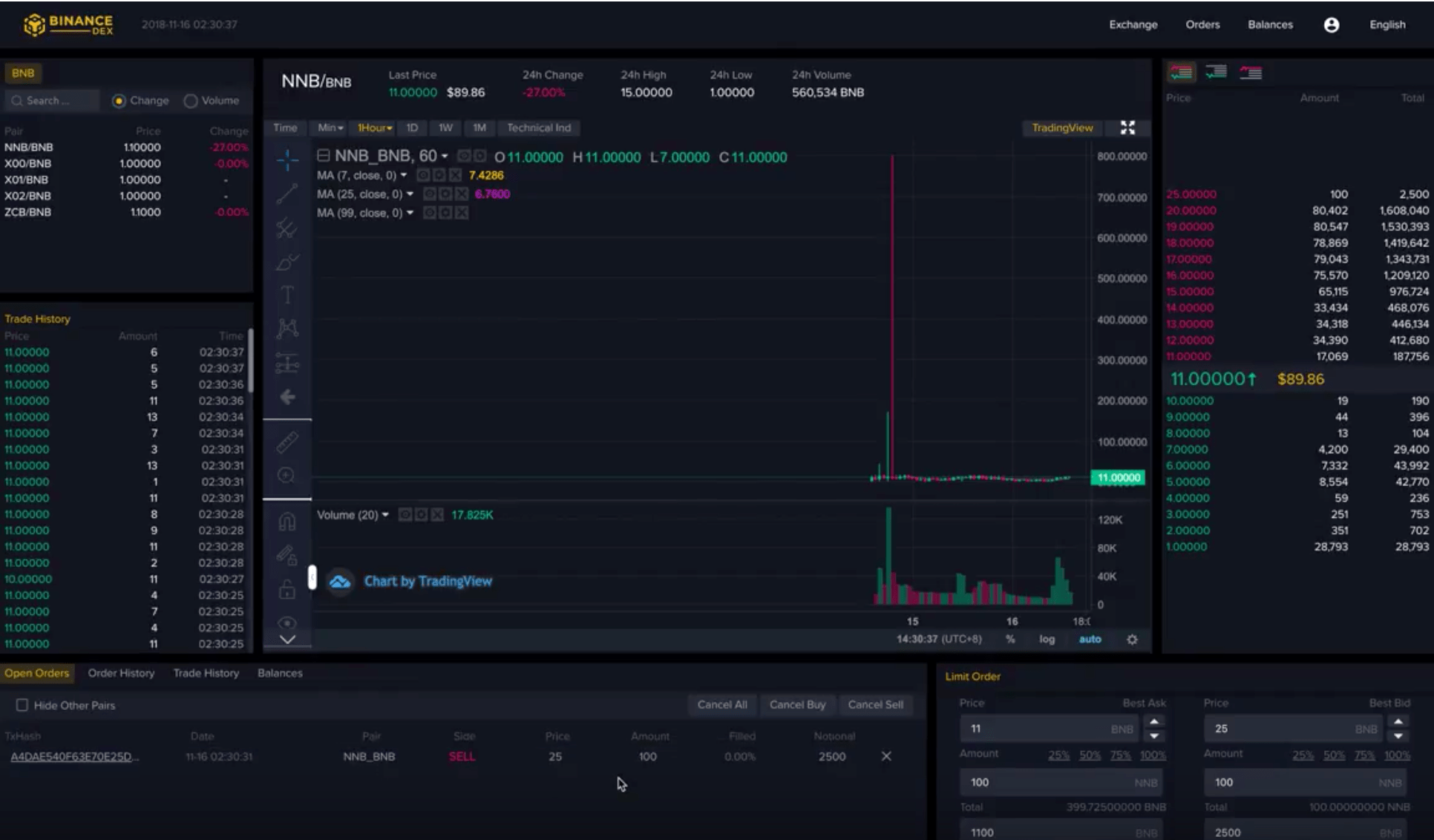Toggle visibility of Volume (20) indicator
1434x840 pixels.
pyautogui.click(x=405, y=514)
